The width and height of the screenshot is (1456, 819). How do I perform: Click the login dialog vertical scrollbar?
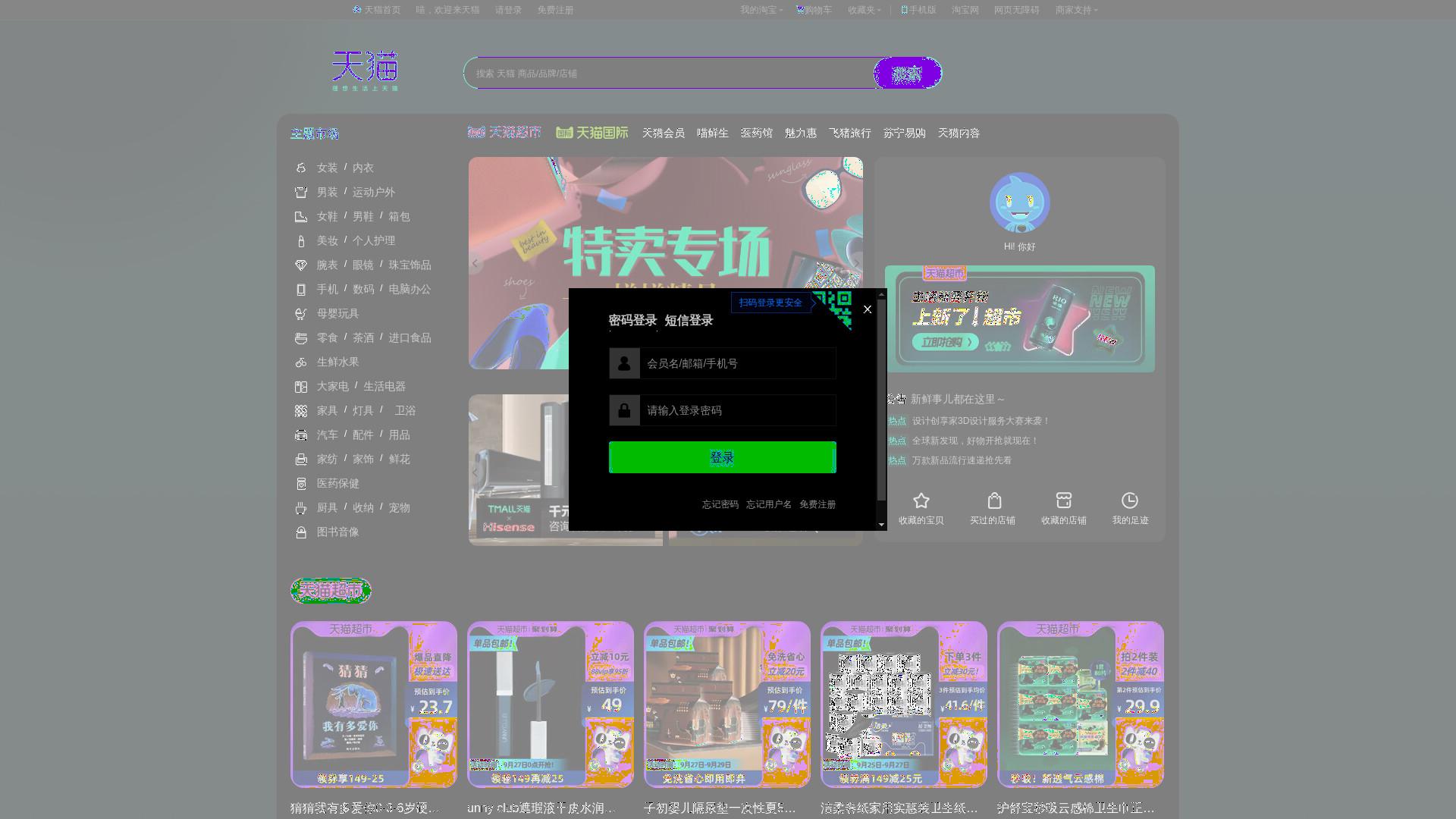[x=881, y=400]
